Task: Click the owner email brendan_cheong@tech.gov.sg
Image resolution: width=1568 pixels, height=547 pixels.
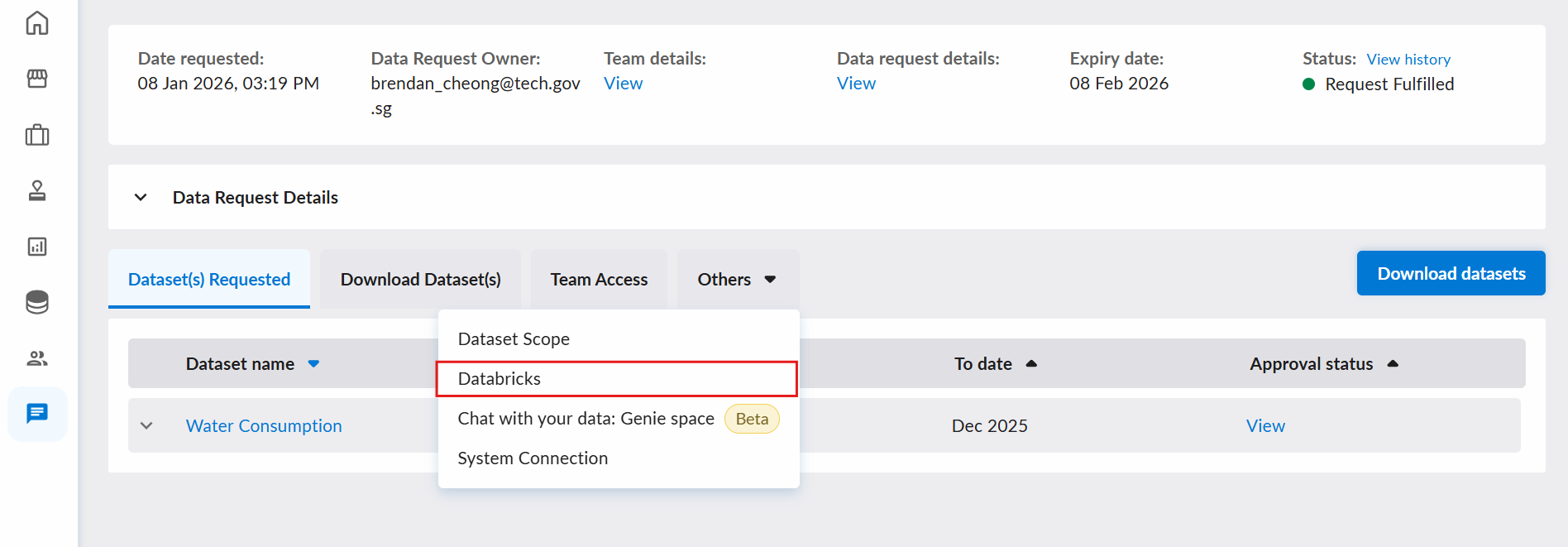Action: [x=476, y=96]
